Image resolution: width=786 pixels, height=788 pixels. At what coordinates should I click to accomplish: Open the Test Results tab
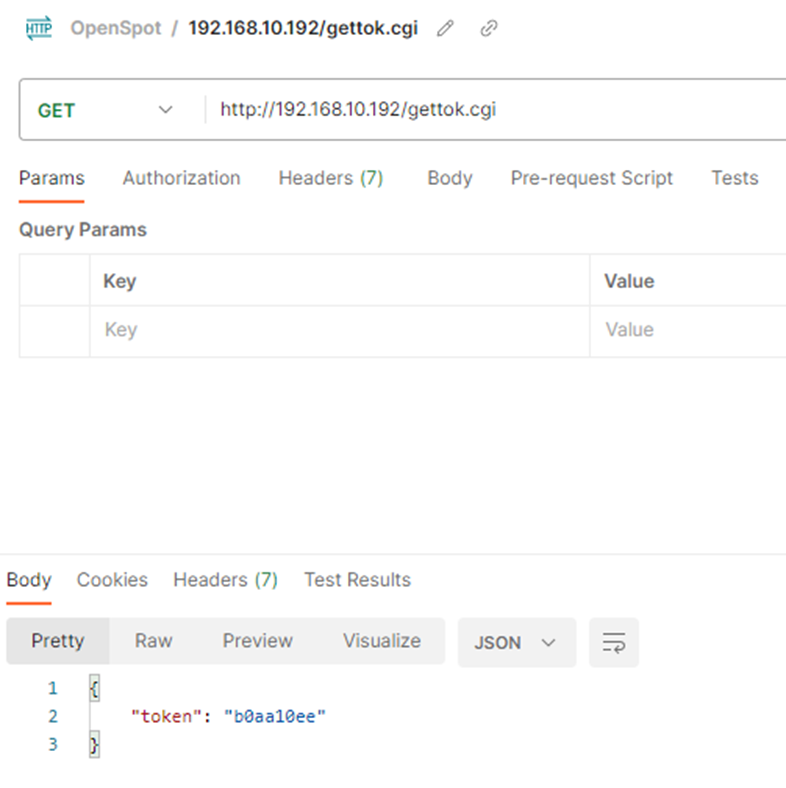pyautogui.click(x=357, y=580)
